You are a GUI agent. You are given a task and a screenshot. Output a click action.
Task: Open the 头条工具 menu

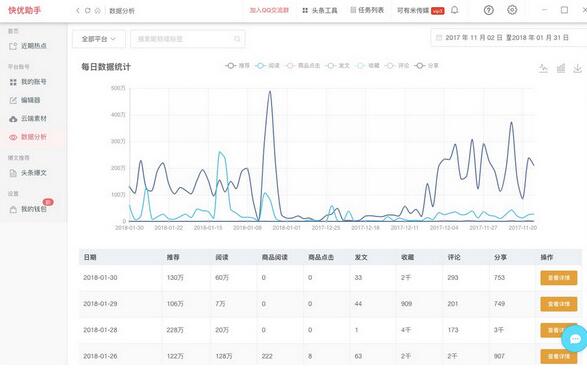click(x=320, y=10)
